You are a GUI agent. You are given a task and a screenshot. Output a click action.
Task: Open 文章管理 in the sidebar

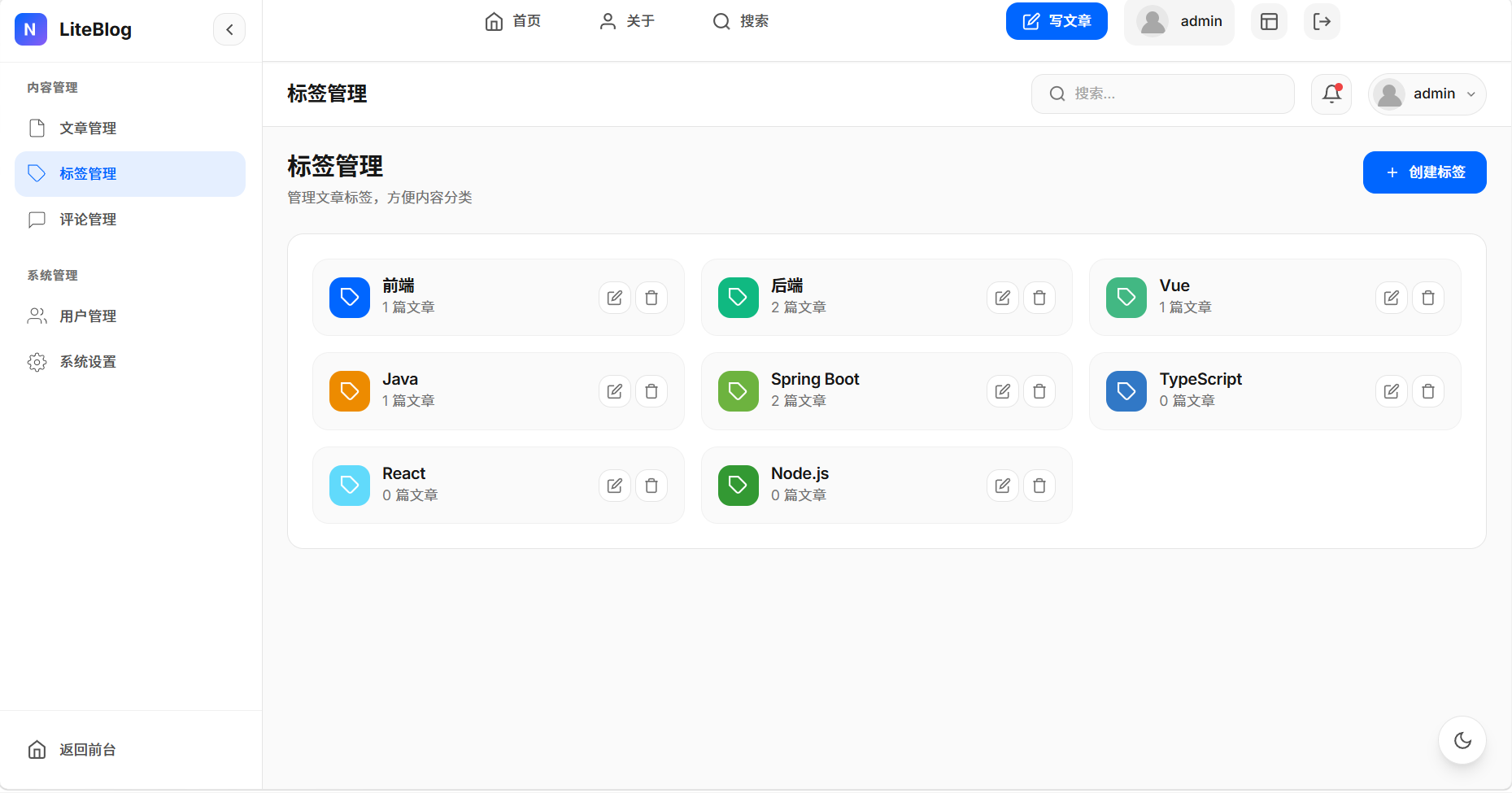pyautogui.click(x=88, y=129)
